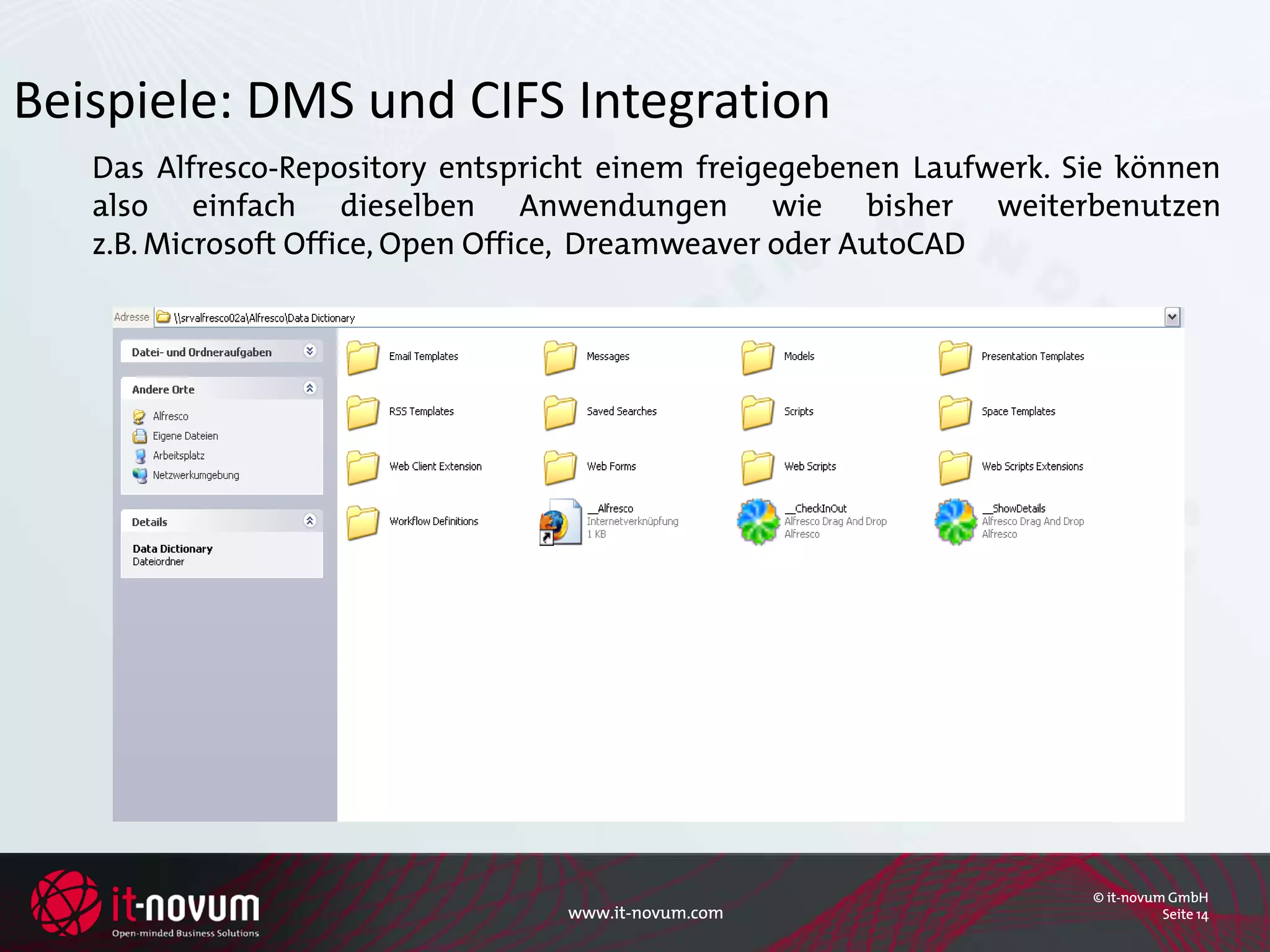This screenshot has width=1270, height=952.
Task: Open the Messages folder icon
Action: click(560, 358)
